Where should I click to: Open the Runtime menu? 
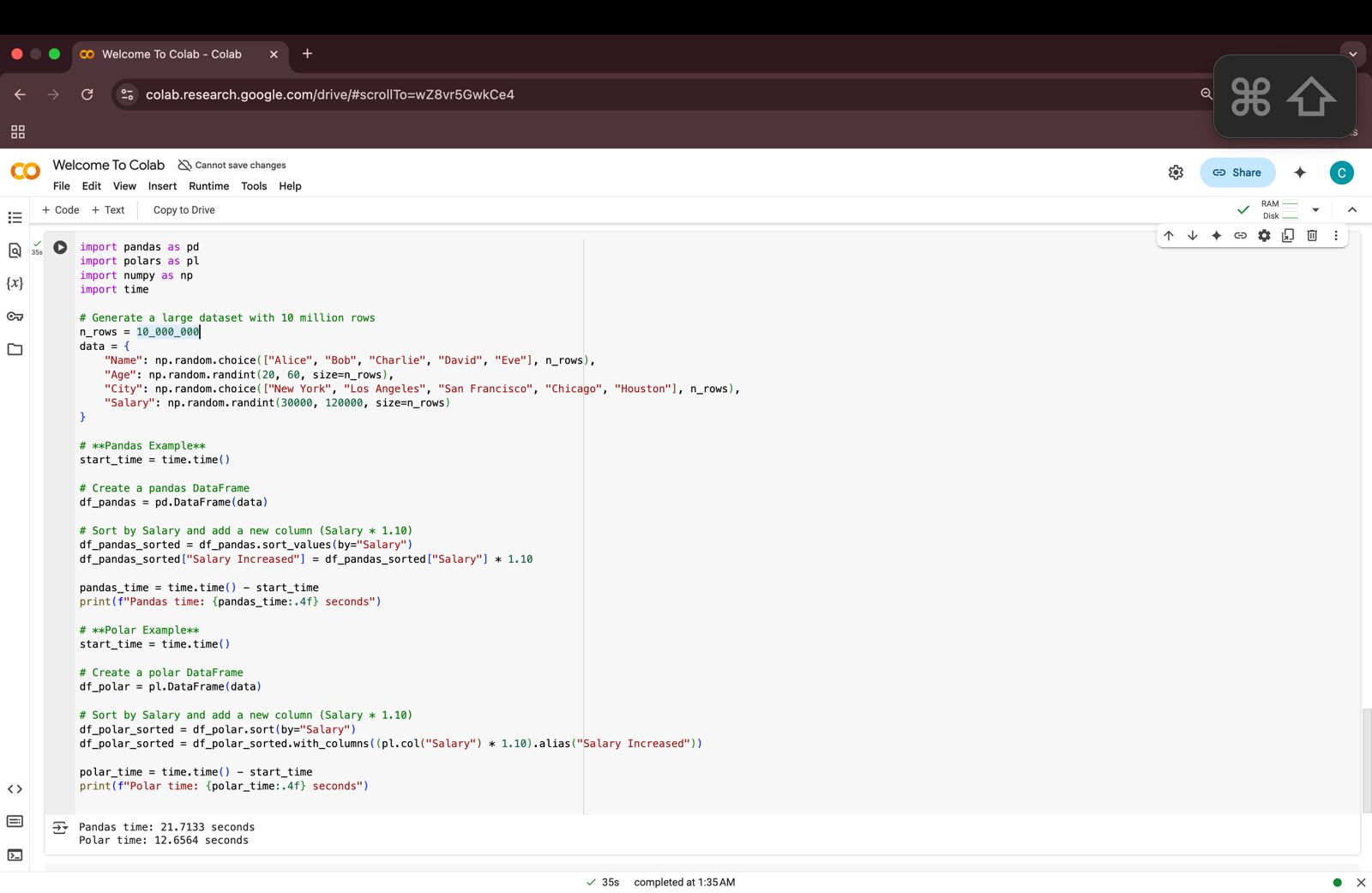[x=209, y=186]
